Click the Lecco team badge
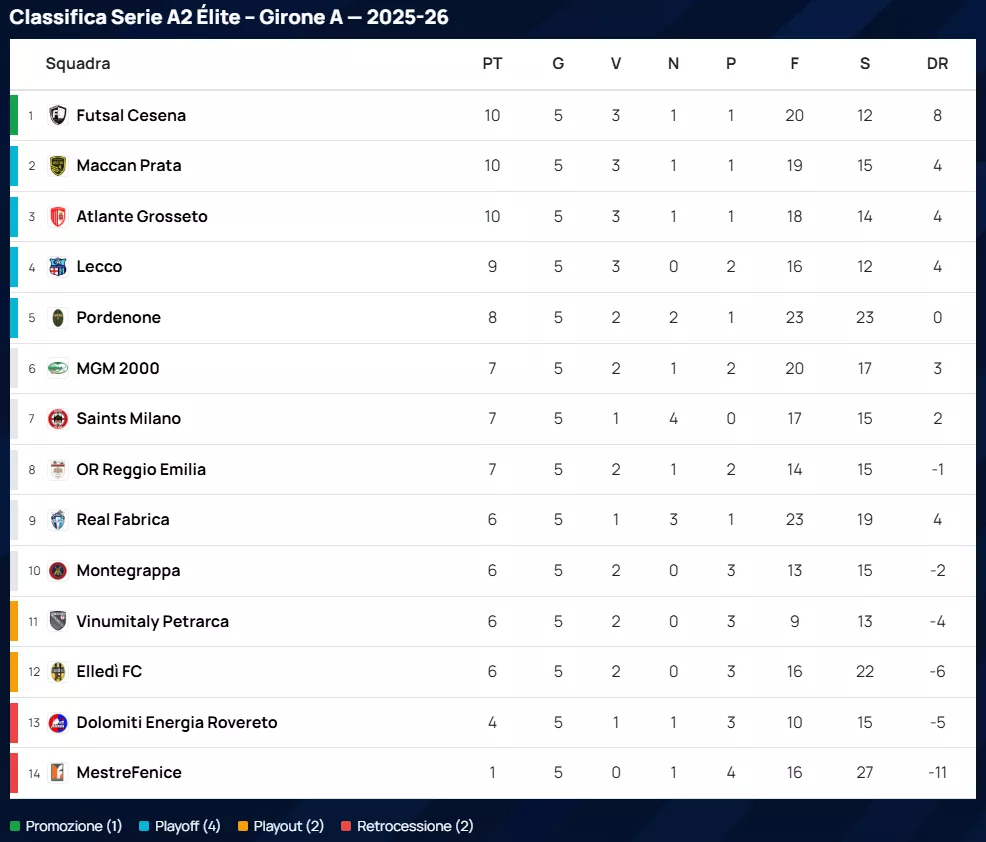Image resolution: width=986 pixels, height=842 pixels. [x=58, y=267]
